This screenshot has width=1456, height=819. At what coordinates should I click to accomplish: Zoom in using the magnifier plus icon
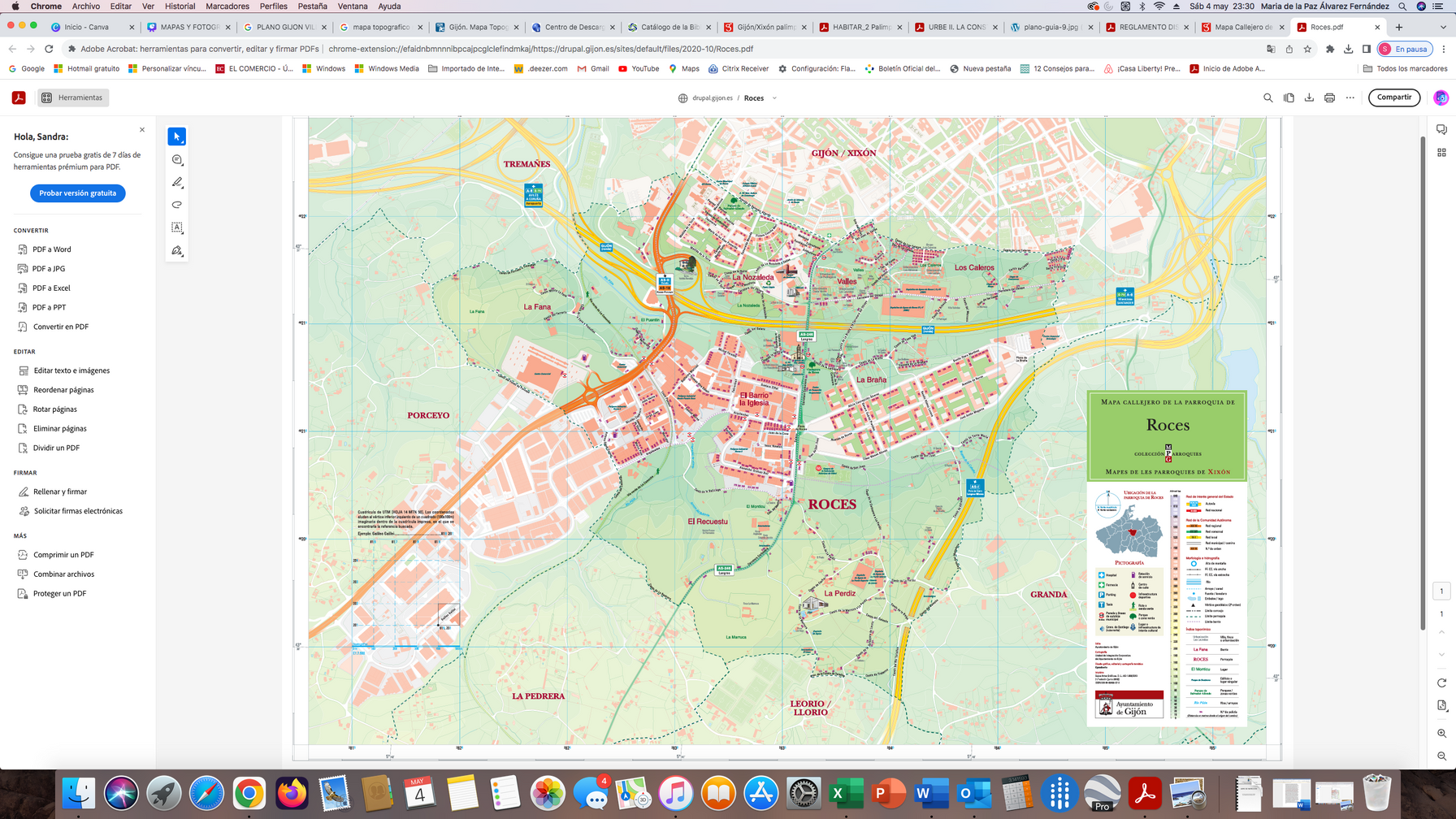click(1441, 733)
